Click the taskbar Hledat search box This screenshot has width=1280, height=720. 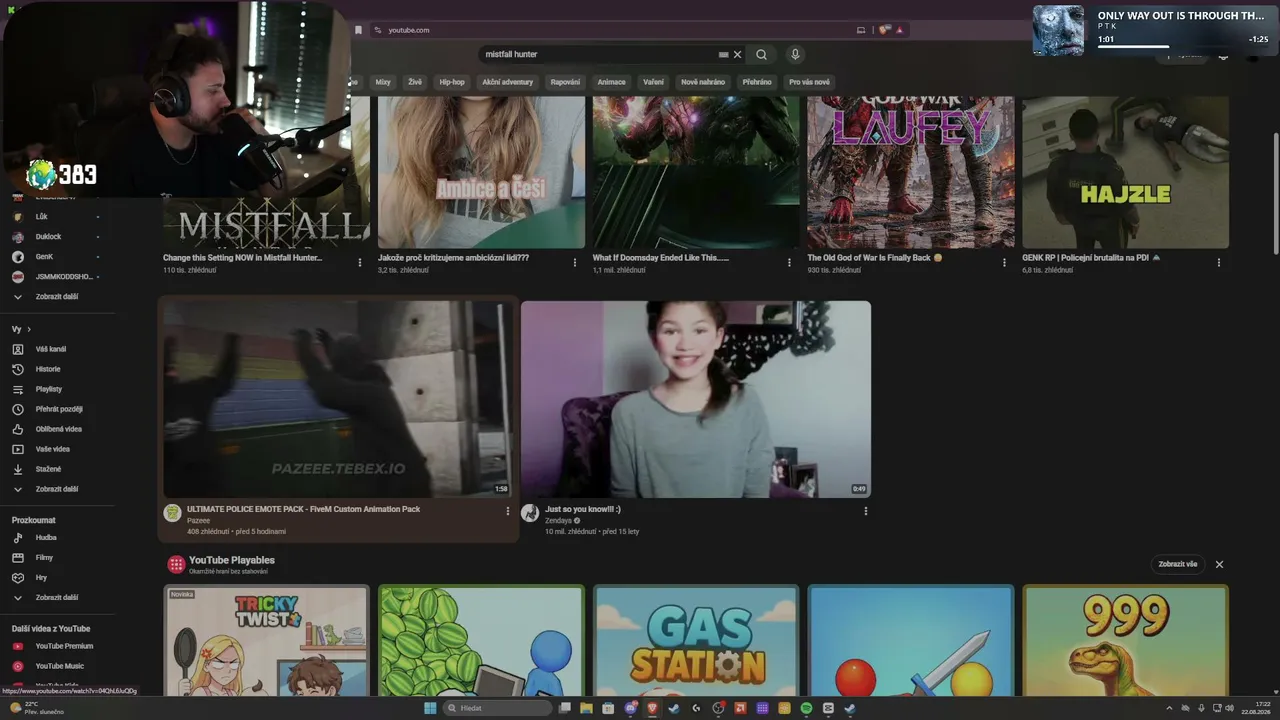tap(497, 708)
